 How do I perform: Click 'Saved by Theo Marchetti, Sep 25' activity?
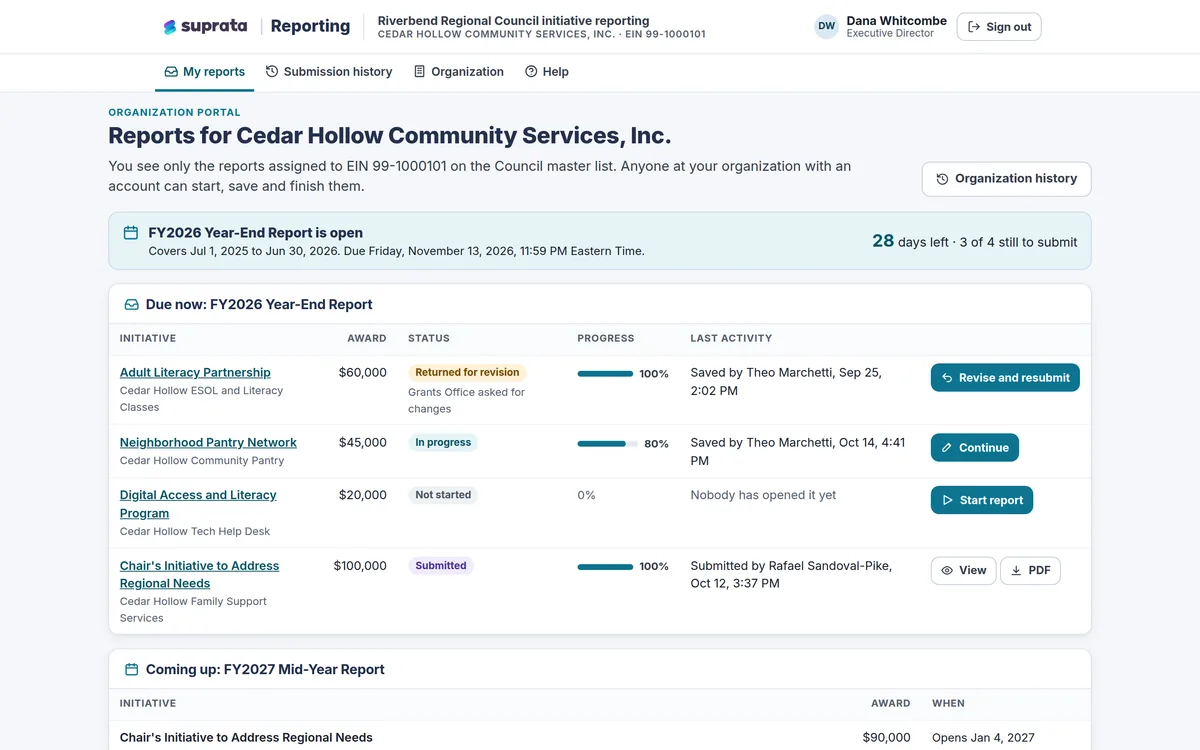[x=786, y=381]
